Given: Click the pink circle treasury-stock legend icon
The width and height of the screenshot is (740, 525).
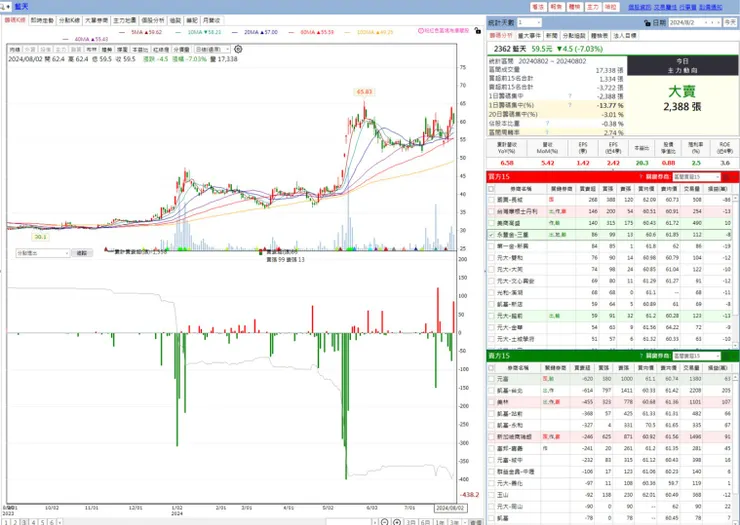Looking at the screenshot, I should pos(421,31).
